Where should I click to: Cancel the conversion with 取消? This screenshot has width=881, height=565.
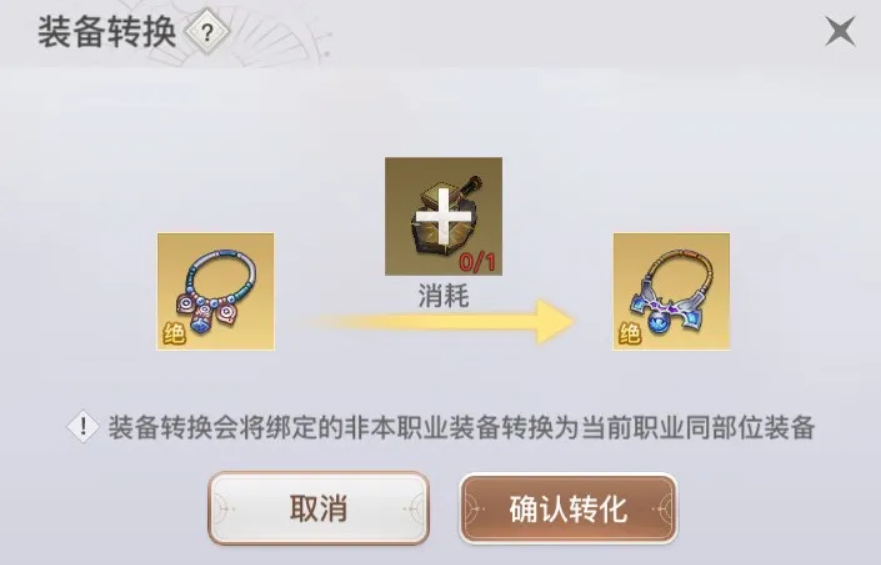tap(319, 508)
